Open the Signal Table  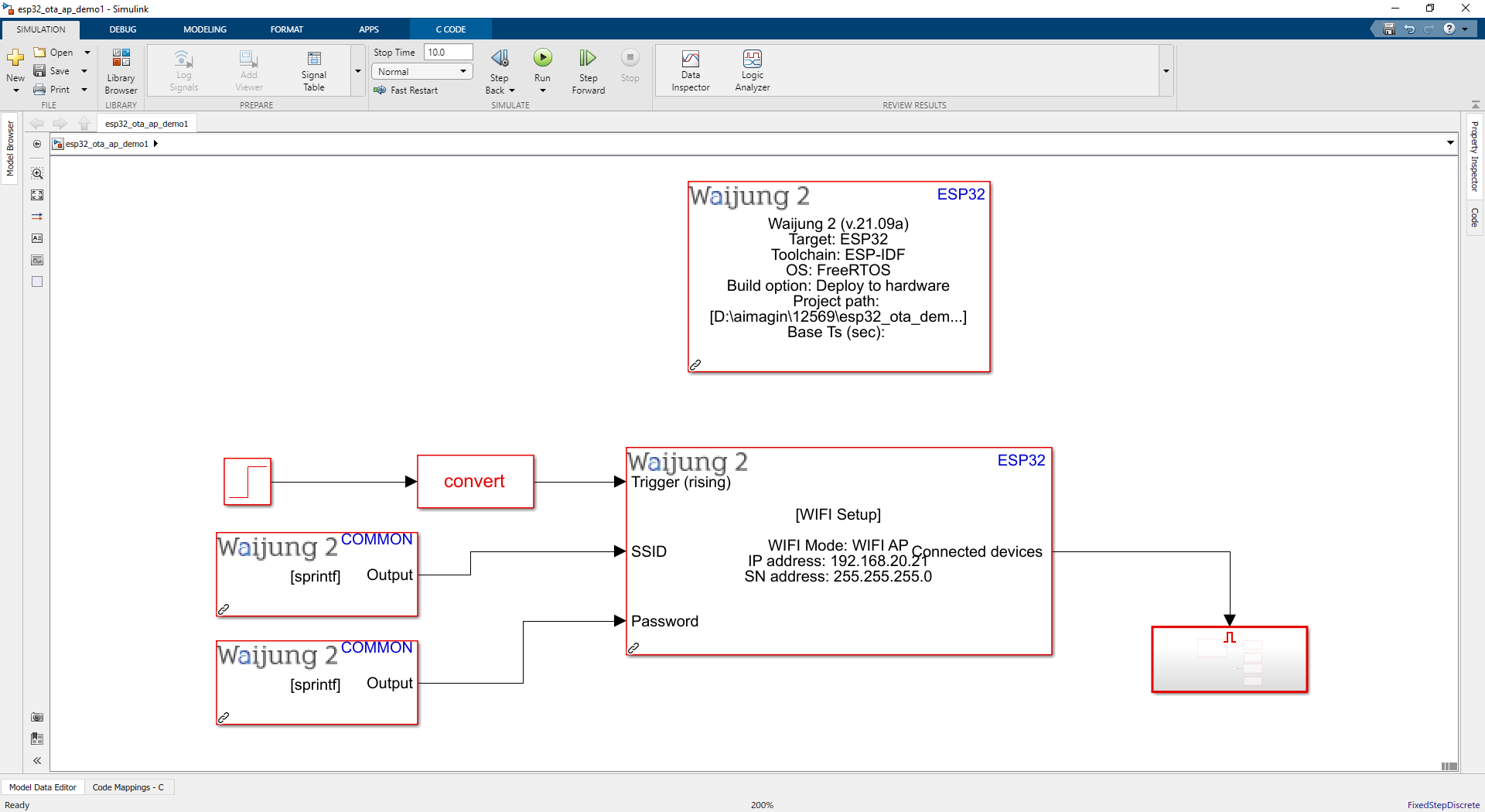[313, 70]
